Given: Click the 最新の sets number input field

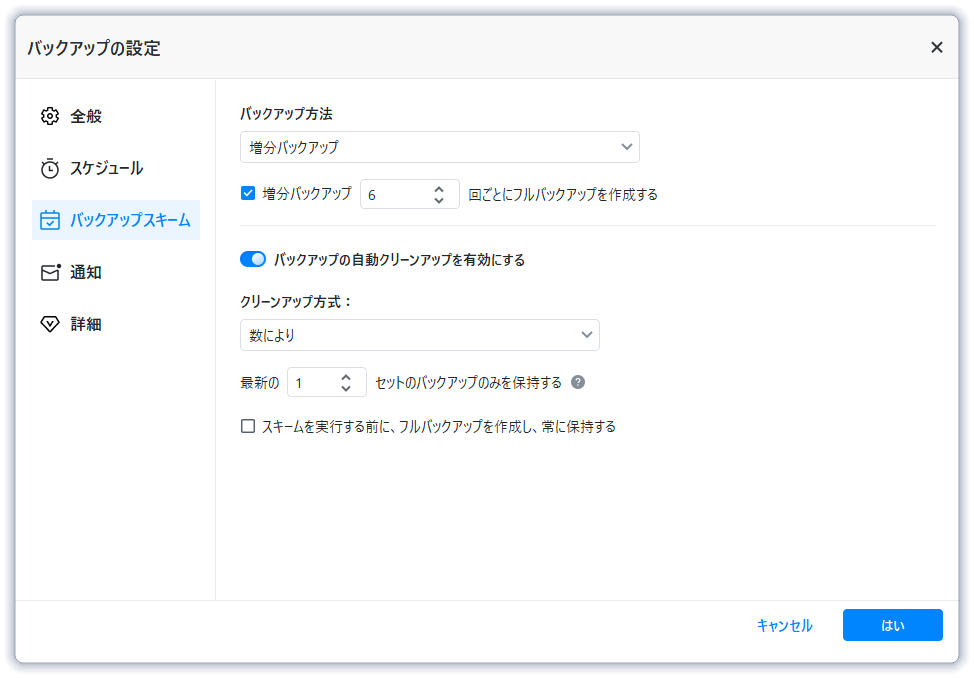Looking at the screenshot, I should point(312,383).
